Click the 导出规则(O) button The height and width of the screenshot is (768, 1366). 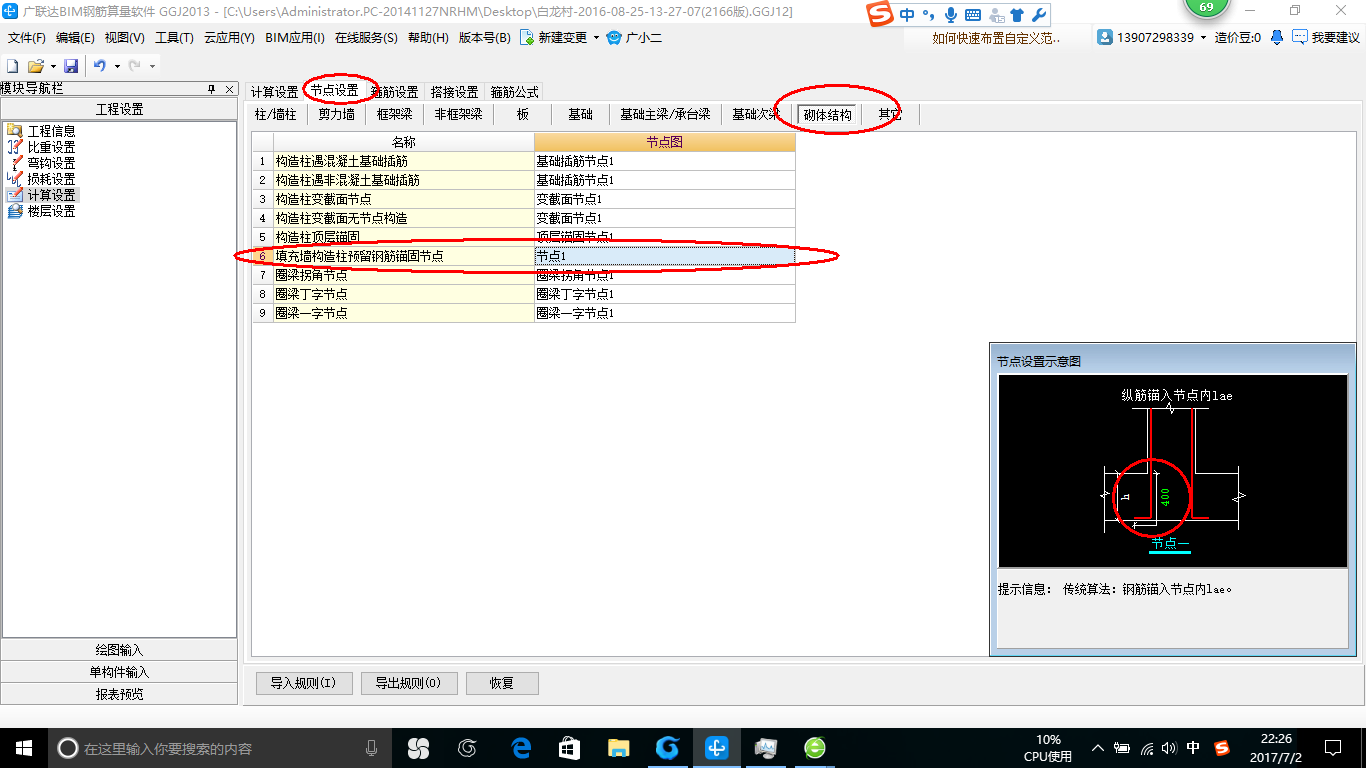tap(409, 684)
